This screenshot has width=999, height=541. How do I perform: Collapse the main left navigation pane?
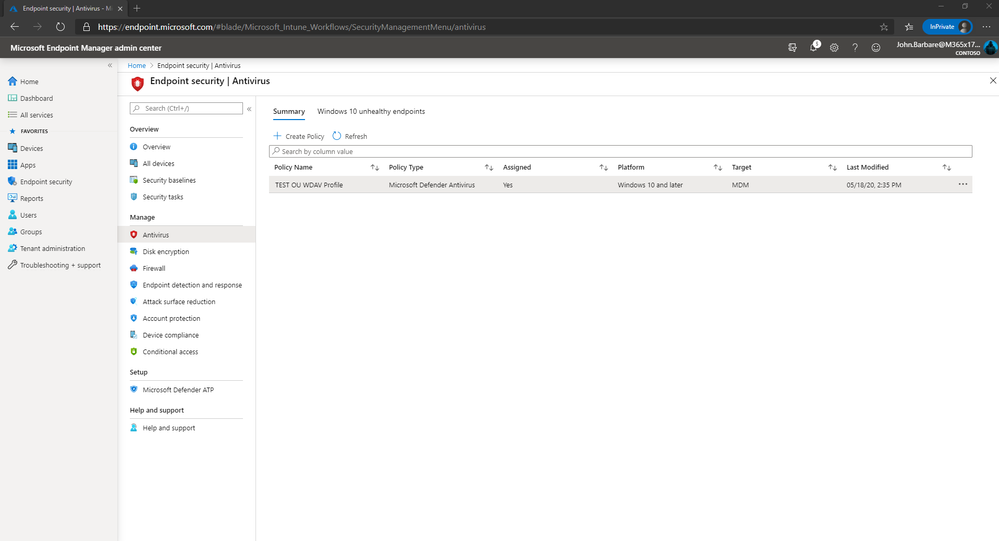[110, 65]
